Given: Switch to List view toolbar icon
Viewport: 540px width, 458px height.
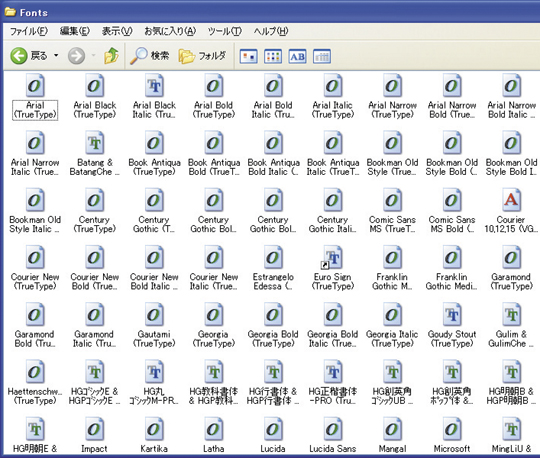Looking at the screenshot, I should [x=273, y=56].
